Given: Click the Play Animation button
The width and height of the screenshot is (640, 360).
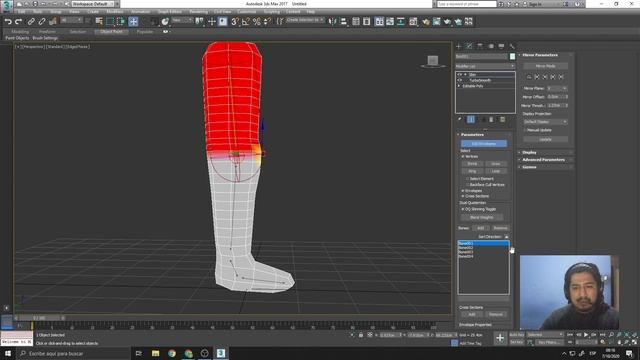Looking at the screenshot, I should [x=586, y=335].
